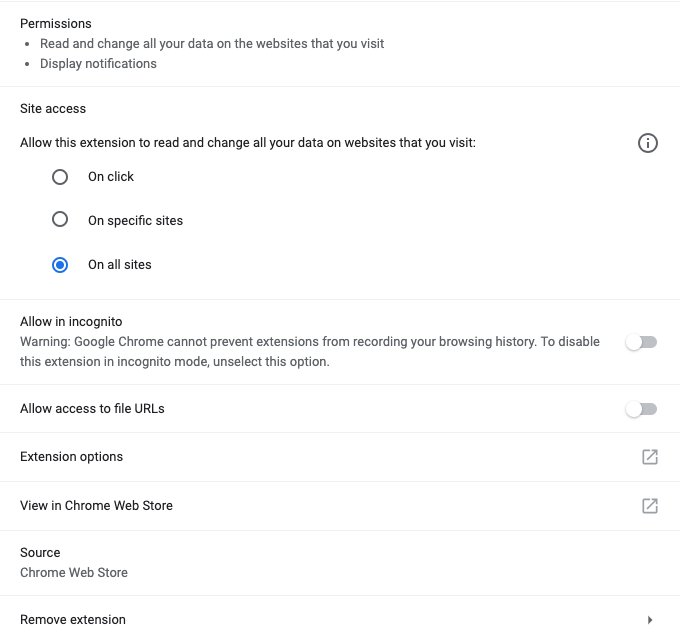Click the Allow in incognito heading text
Screen dimensions: 680x636
coord(71,322)
